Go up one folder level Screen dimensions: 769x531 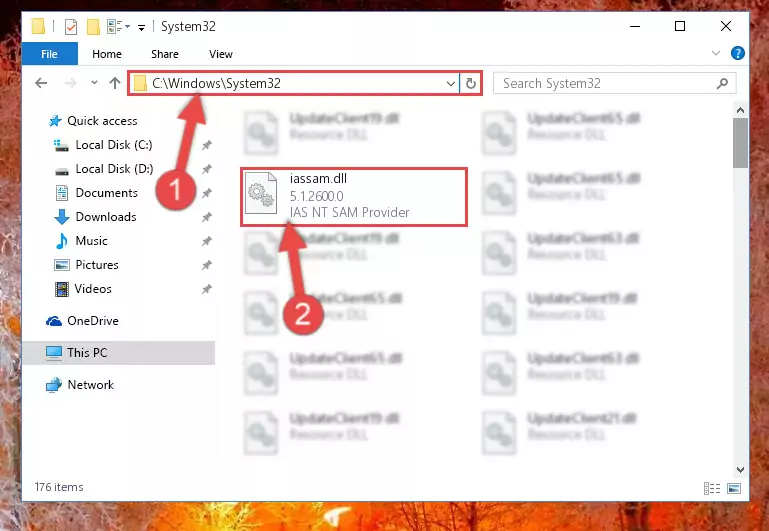(x=115, y=83)
